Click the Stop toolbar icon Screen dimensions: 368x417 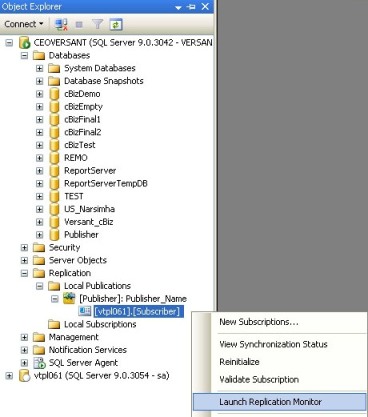pos(79,25)
